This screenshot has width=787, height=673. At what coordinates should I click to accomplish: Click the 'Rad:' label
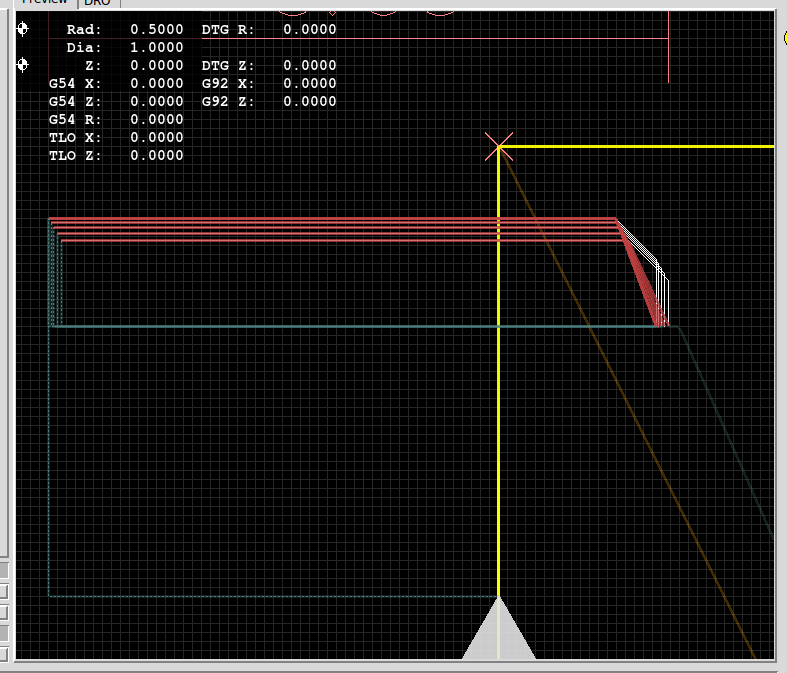(84, 30)
